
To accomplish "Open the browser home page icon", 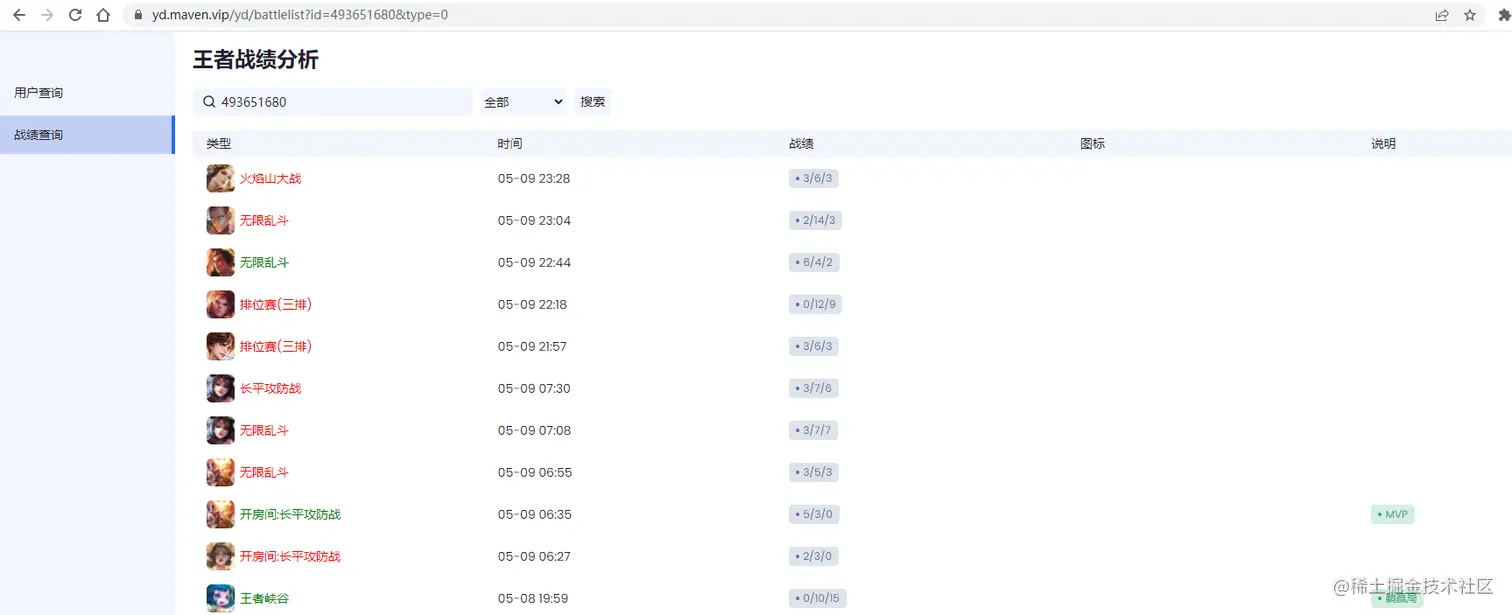I will point(103,15).
